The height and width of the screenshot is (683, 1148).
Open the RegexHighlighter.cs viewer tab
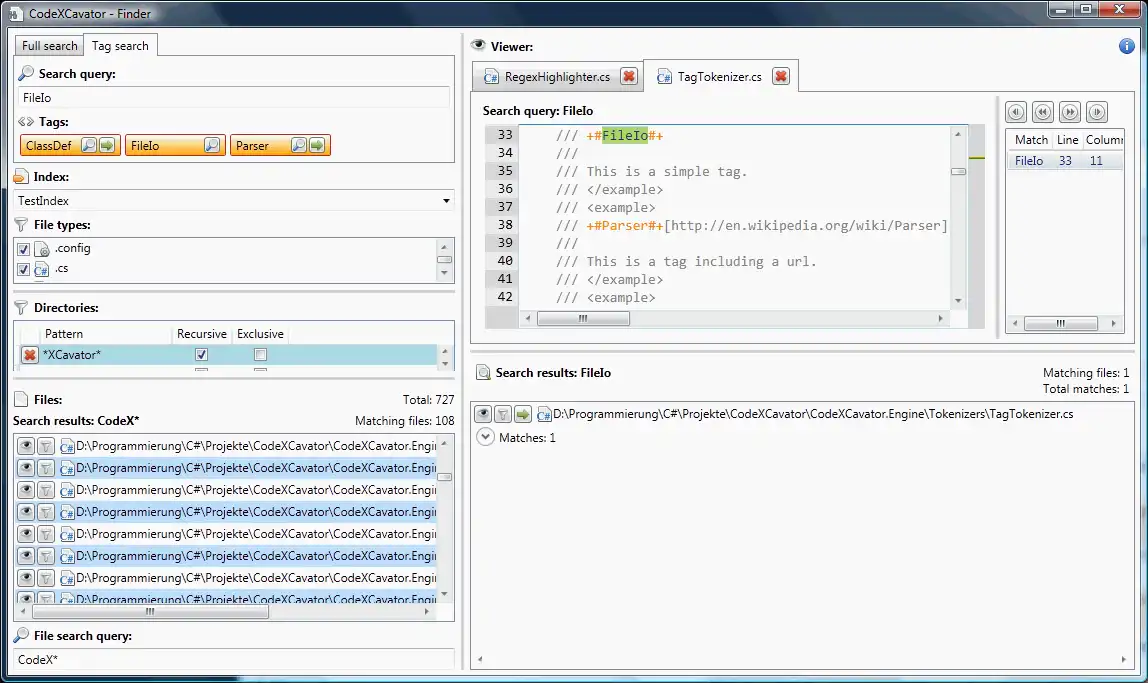coord(557,77)
